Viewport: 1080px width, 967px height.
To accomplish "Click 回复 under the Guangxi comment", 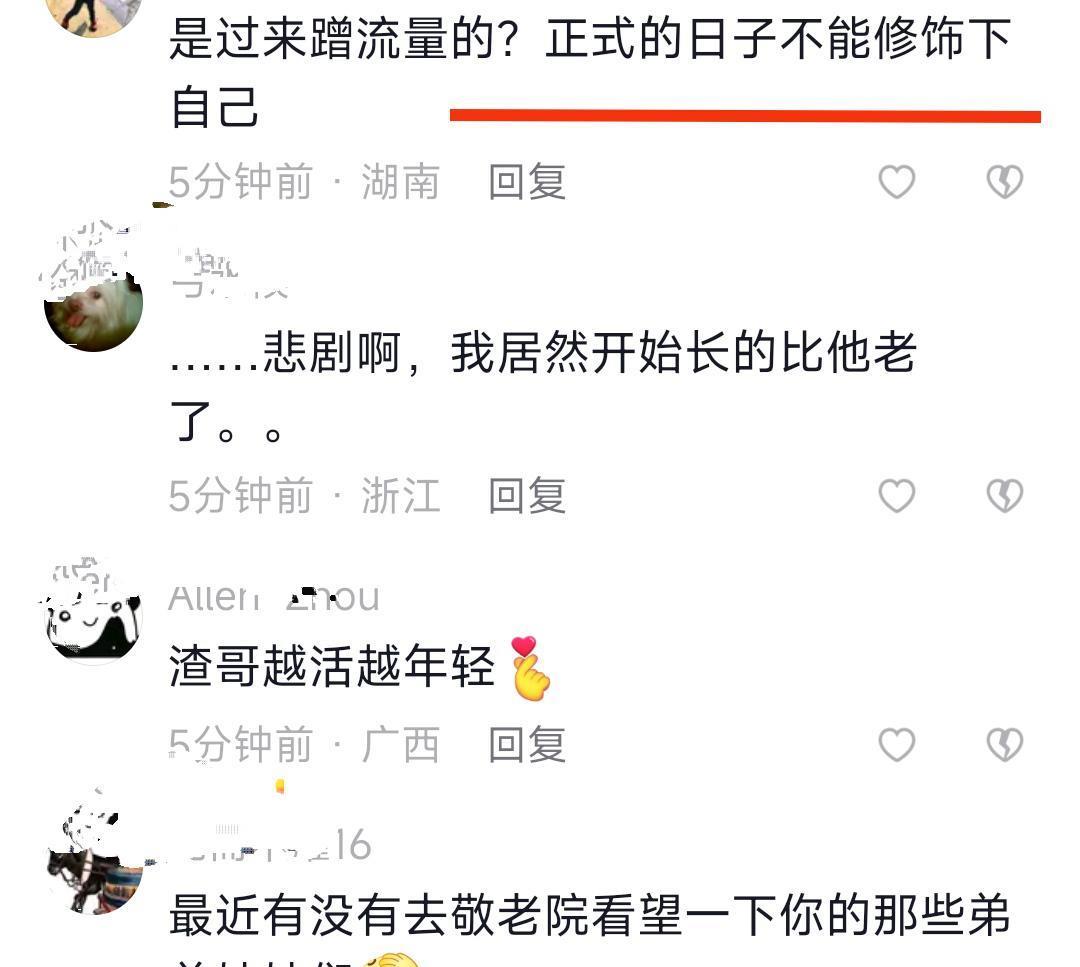I will (x=528, y=745).
